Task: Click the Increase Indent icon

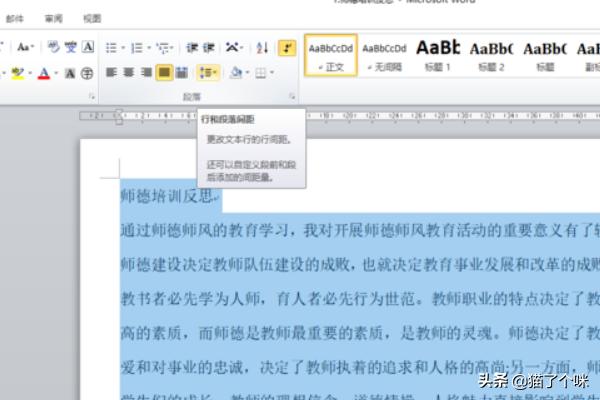Action: pyautogui.click(x=209, y=47)
